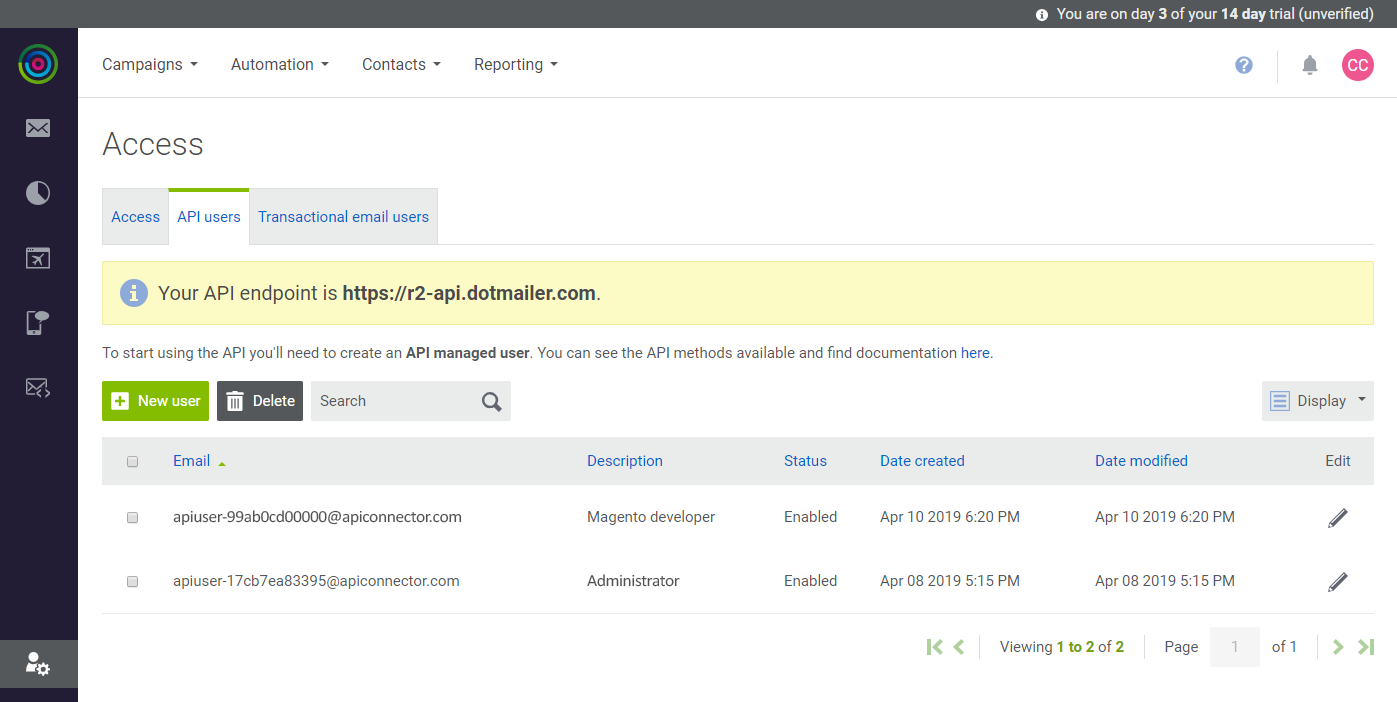Open the transactional email code envelope icon

(x=38, y=388)
